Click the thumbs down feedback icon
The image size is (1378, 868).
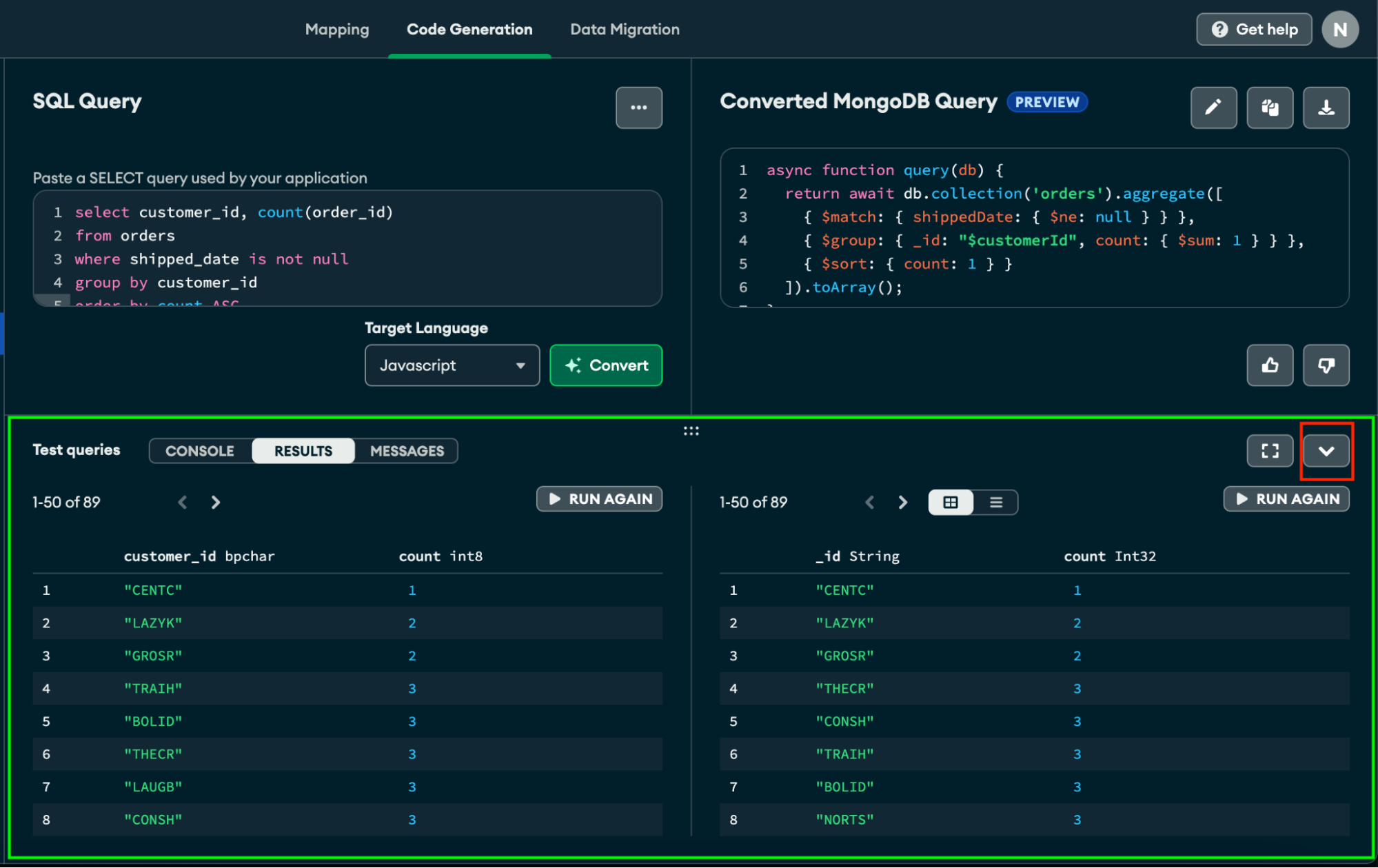[1326, 365]
